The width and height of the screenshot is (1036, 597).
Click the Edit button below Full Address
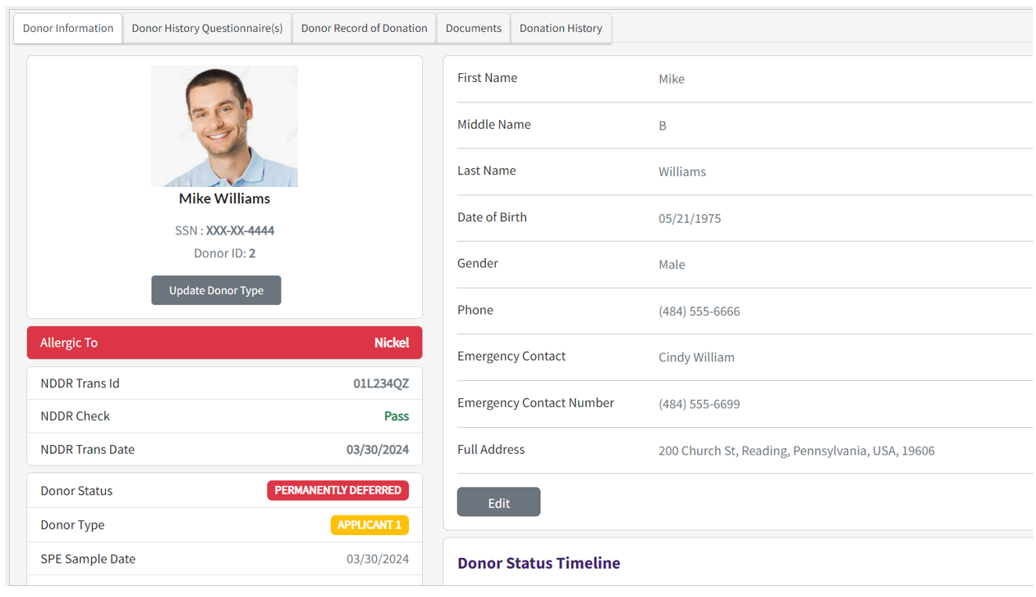498,503
